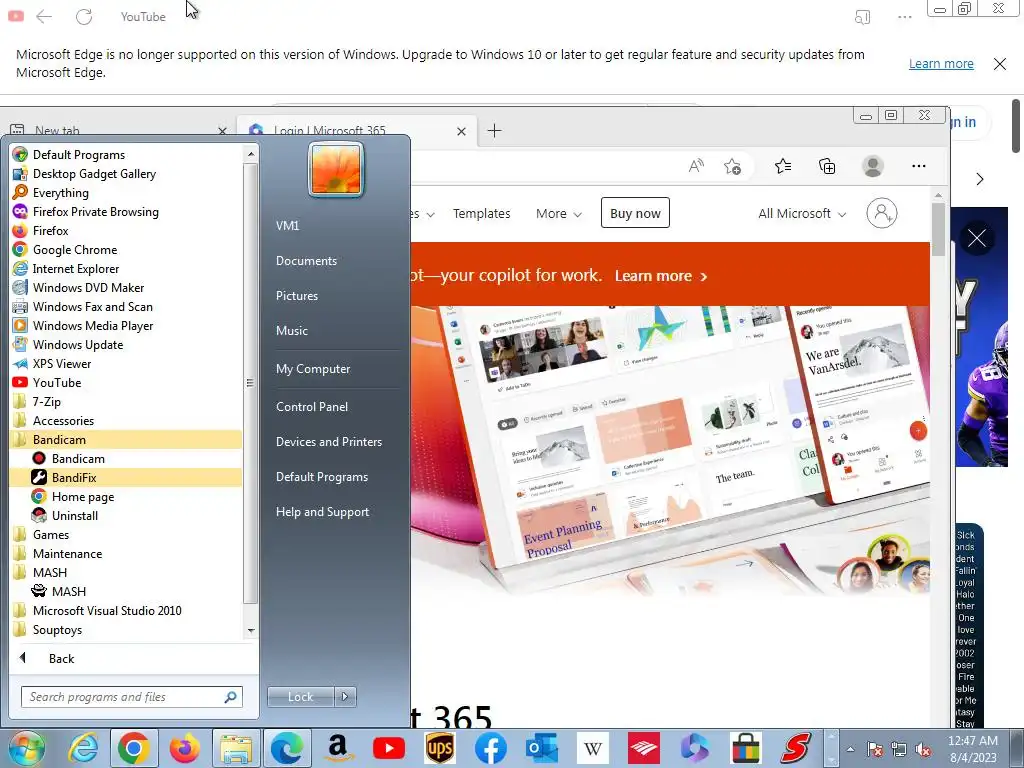
Task: Add this page to favorites star icon
Action: (x=732, y=167)
